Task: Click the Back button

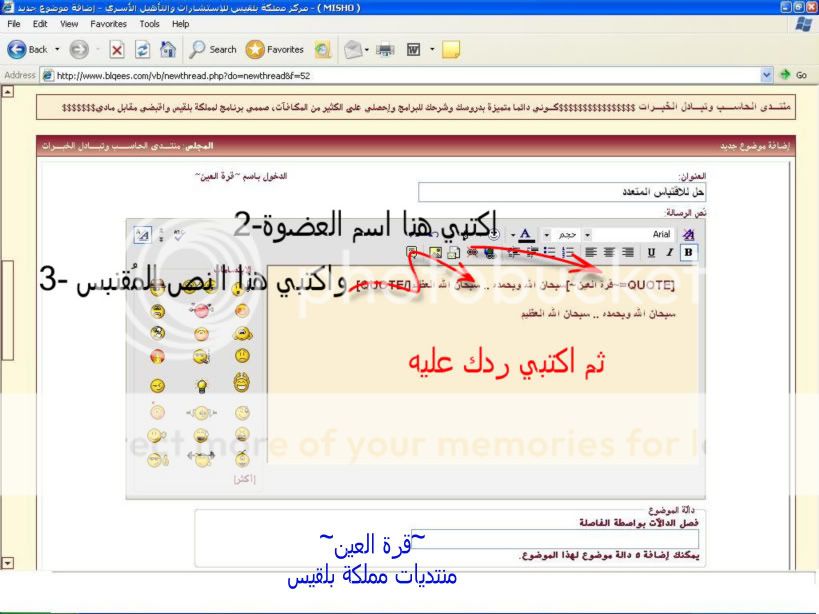Action: [x=27, y=49]
